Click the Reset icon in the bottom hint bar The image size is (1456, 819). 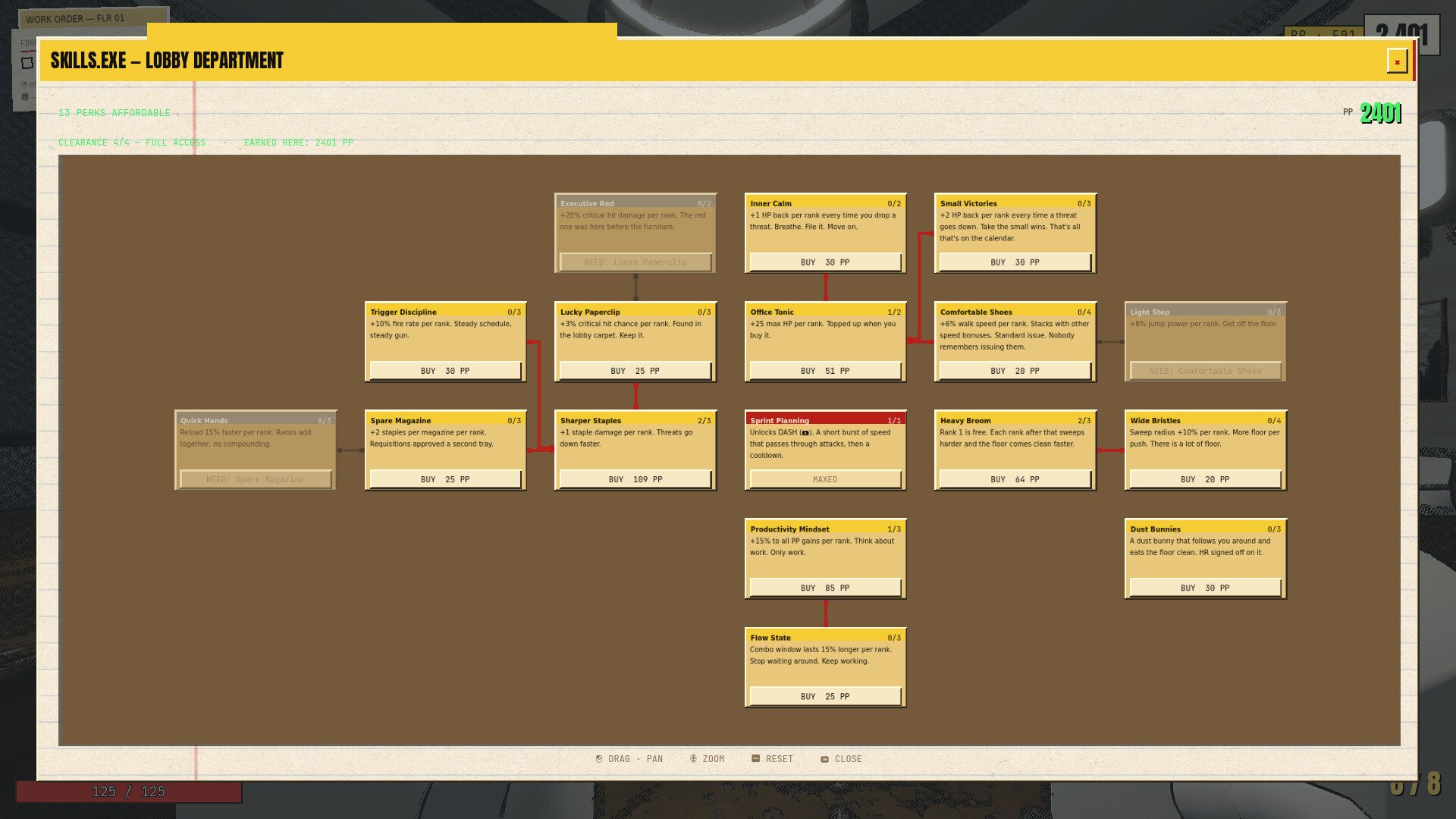pos(755,759)
